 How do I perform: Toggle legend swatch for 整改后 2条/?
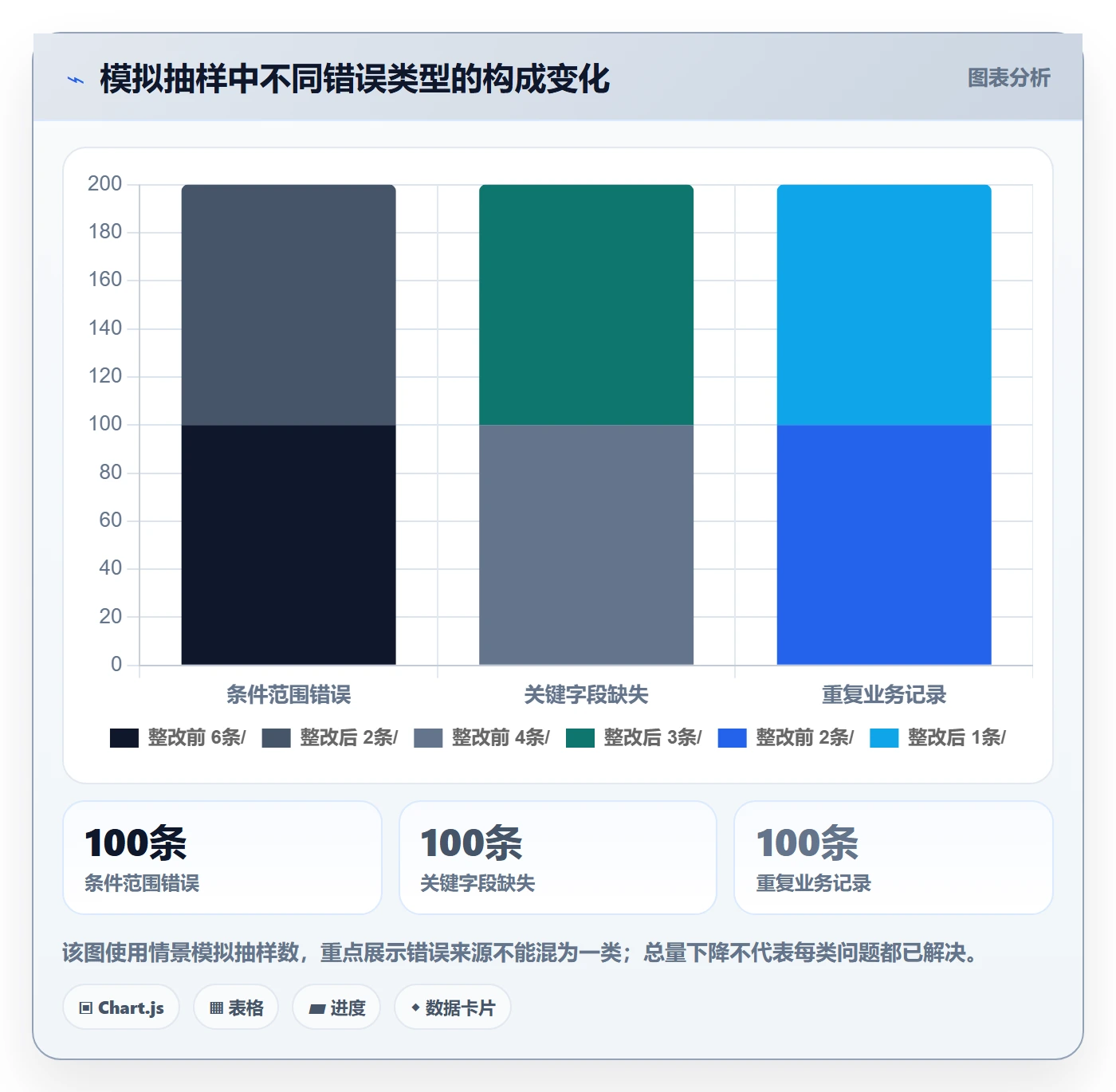pyautogui.click(x=276, y=738)
